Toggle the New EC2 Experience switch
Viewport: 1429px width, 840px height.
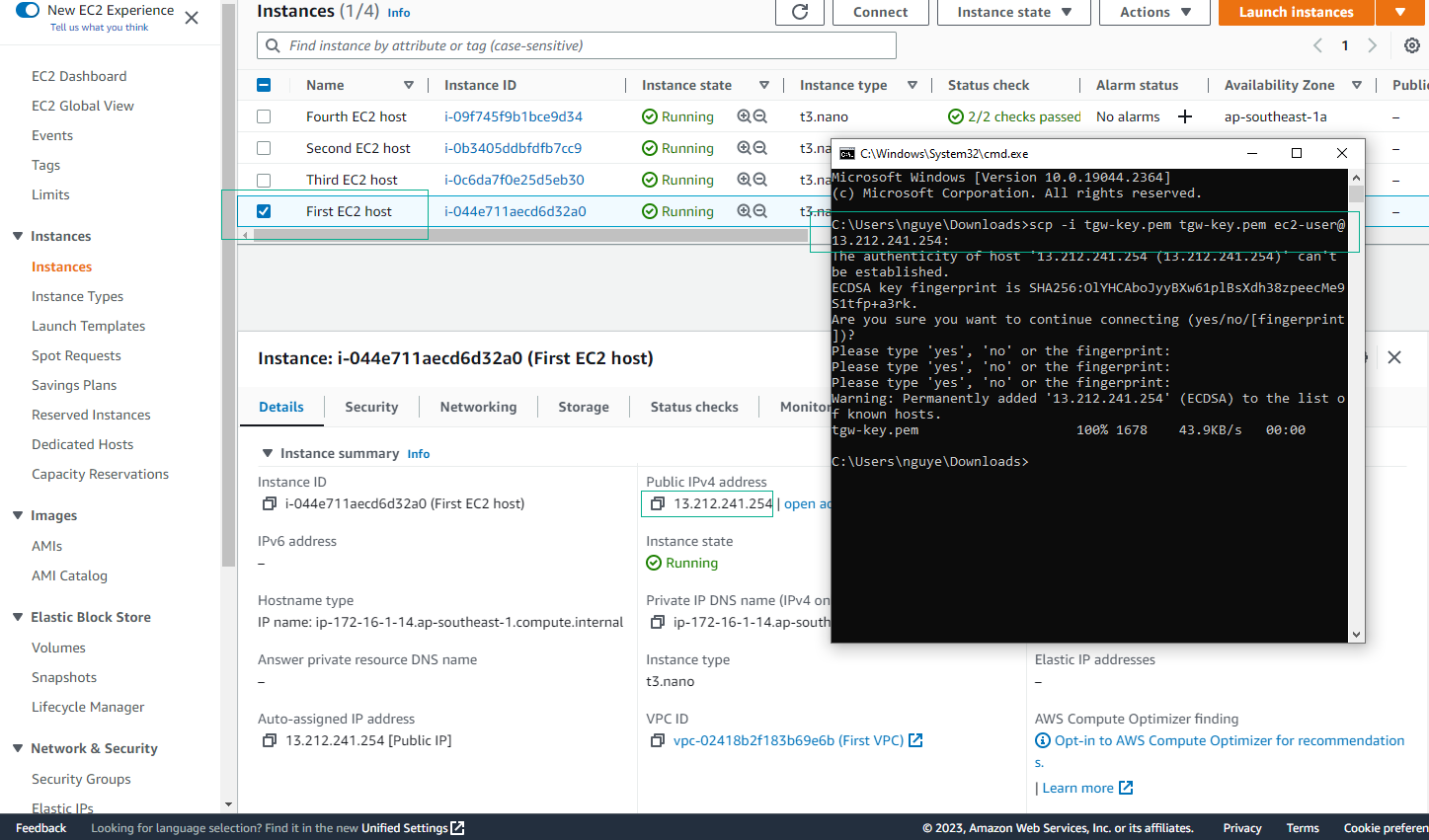pos(28,10)
